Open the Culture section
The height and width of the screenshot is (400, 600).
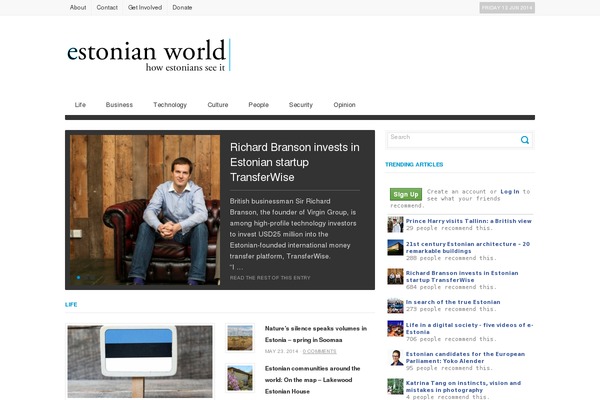218,104
